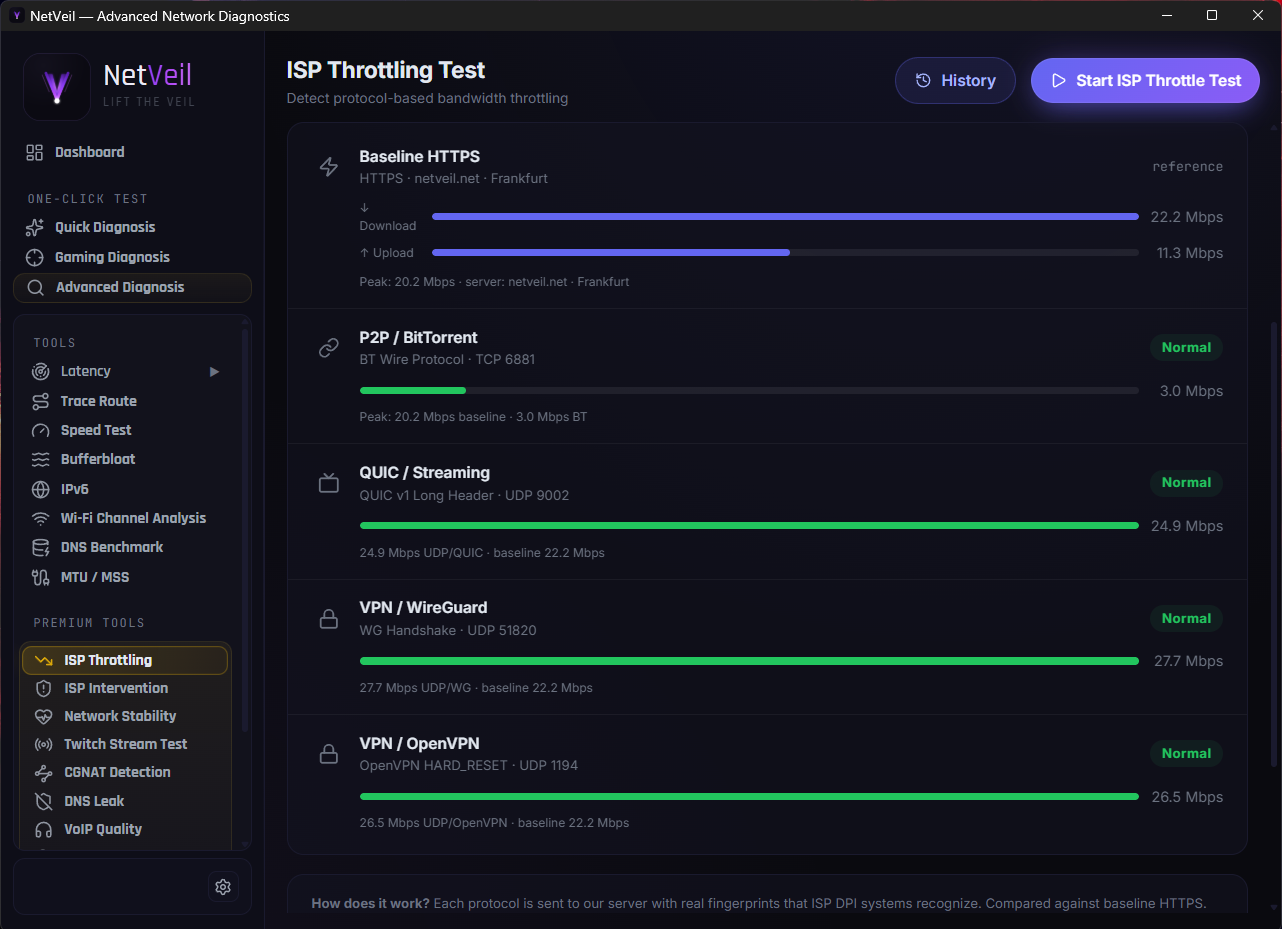Click the P2P / BitTorrent speed bar
This screenshot has height=929, width=1282.
(749, 391)
